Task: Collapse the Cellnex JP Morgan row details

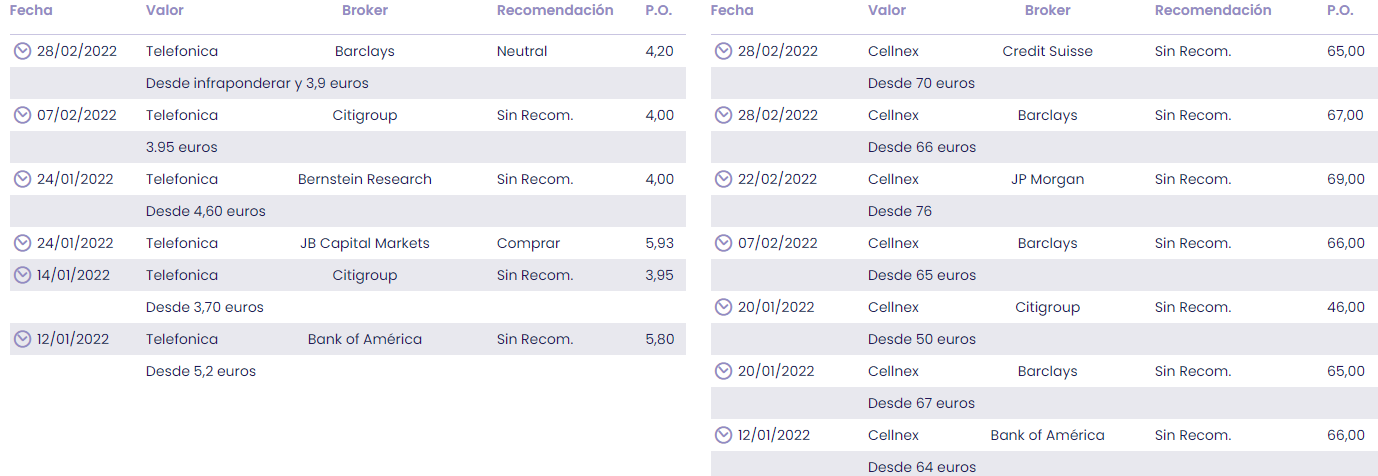Action: pyautogui.click(x=724, y=179)
